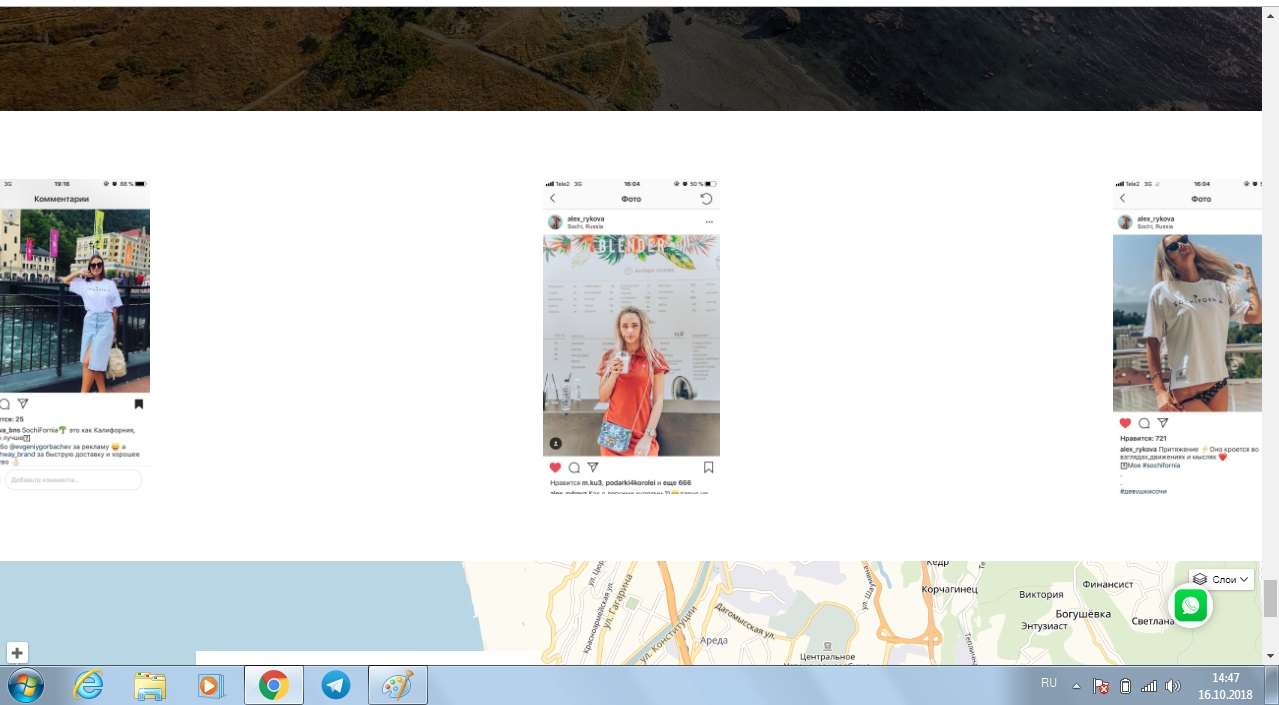The width and height of the screenshot is (1279, 705).
Task: Click the comment bubble in right screenshot
Action: coord(1144,423)
